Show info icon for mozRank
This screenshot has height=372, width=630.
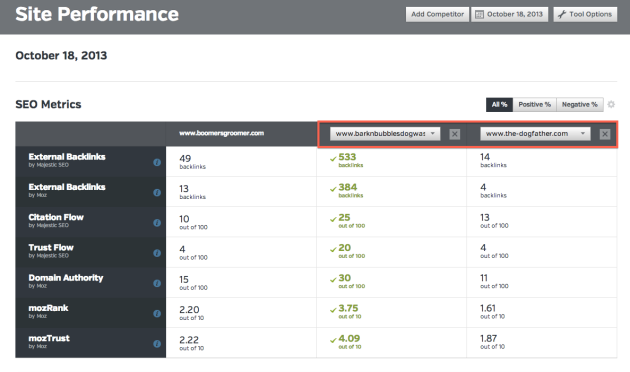[157, 313]
